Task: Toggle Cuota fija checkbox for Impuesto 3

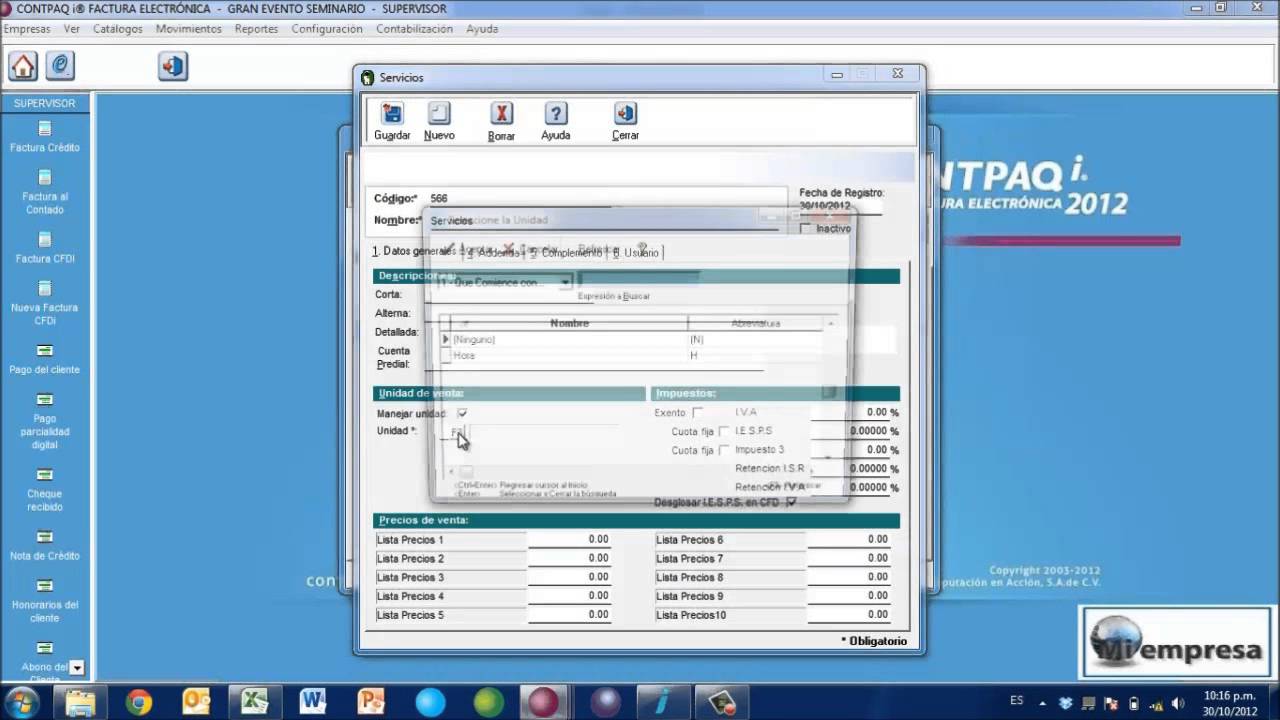Action: [724, 451]
